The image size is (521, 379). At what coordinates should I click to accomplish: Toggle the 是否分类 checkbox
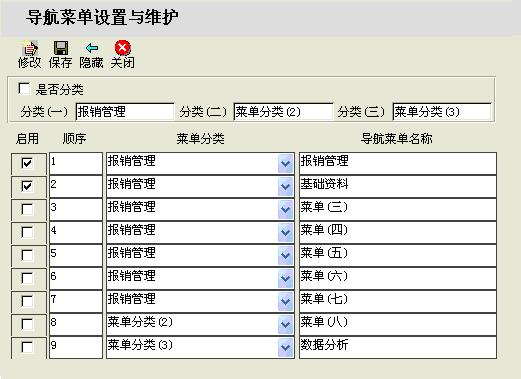[x=24, y=89]
